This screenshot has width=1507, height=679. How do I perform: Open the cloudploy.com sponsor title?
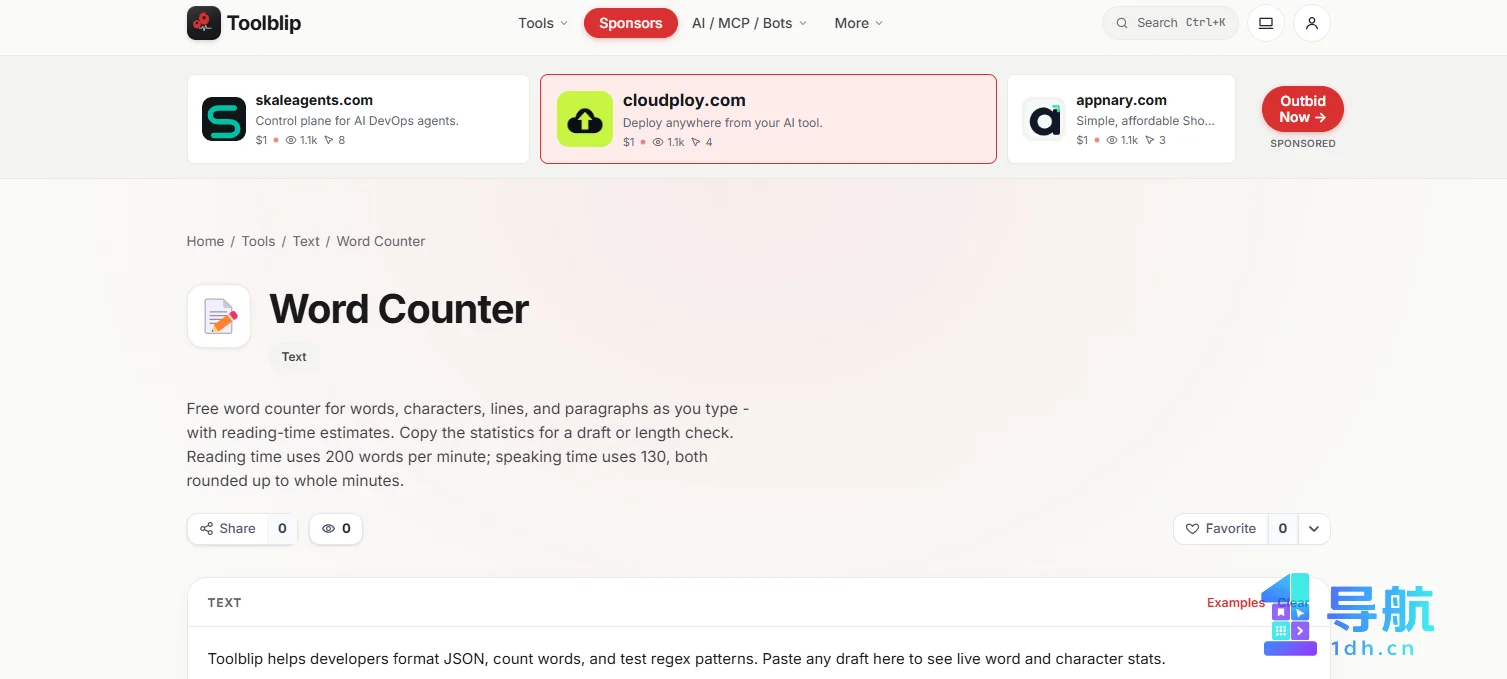coord(684,100)
